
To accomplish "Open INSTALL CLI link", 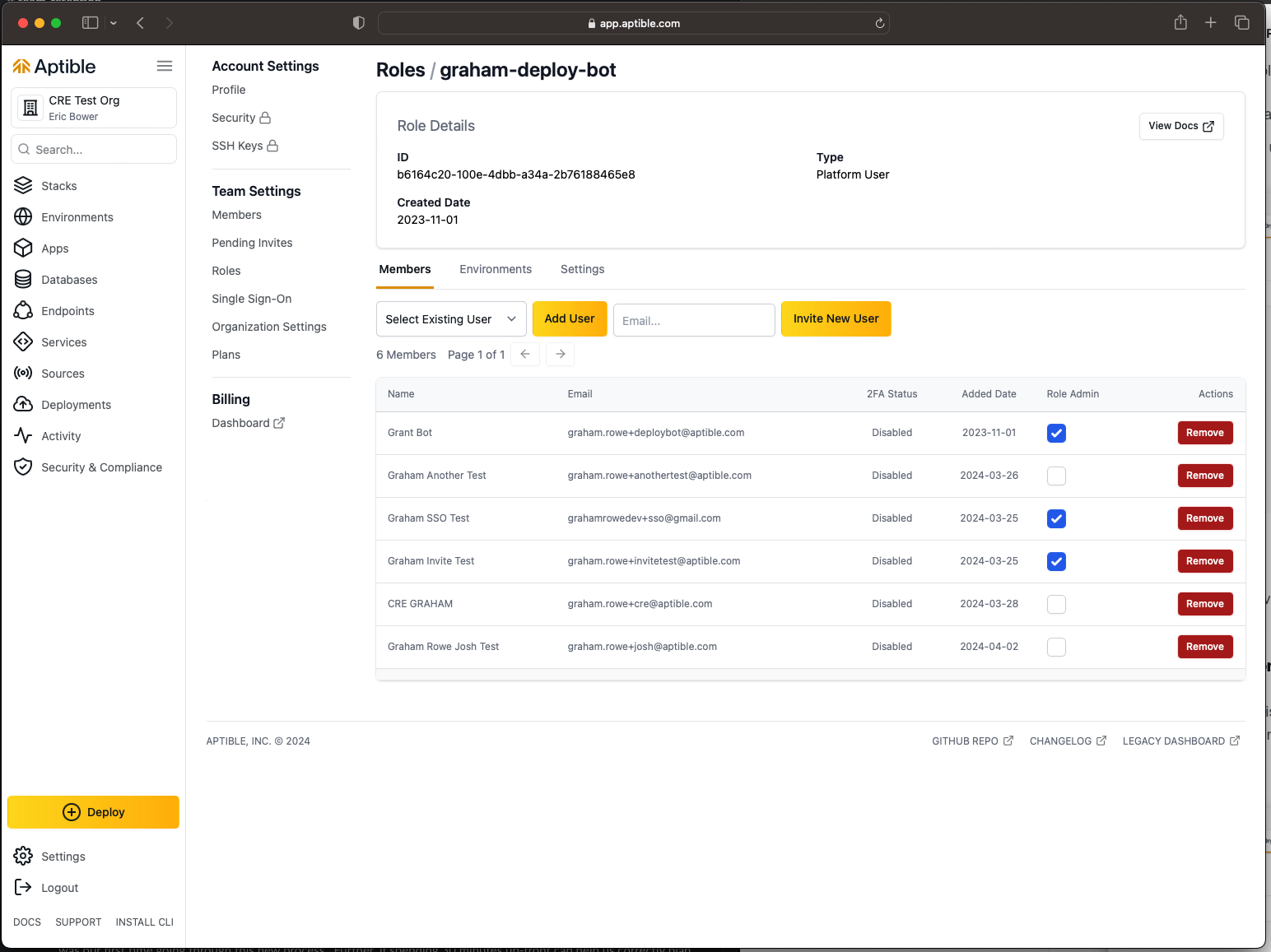I will pyautogui.click(x=145, y=922).
